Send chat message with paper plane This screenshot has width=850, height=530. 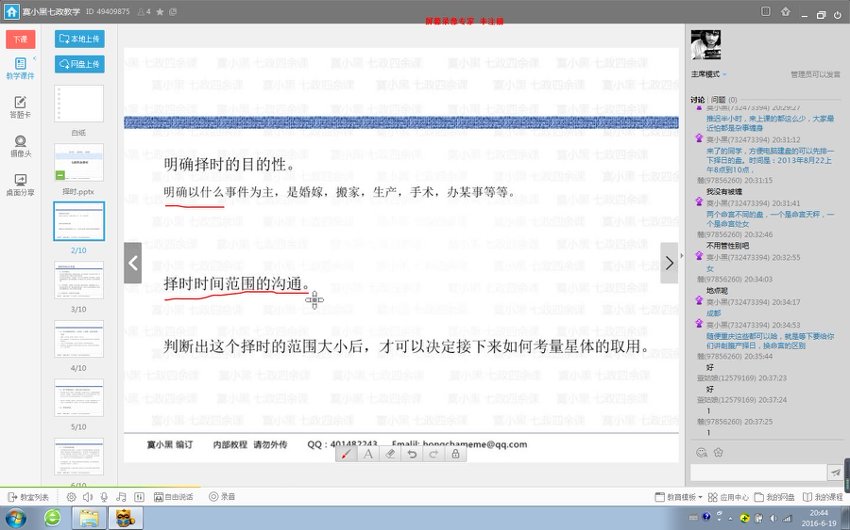click(835, 473)
